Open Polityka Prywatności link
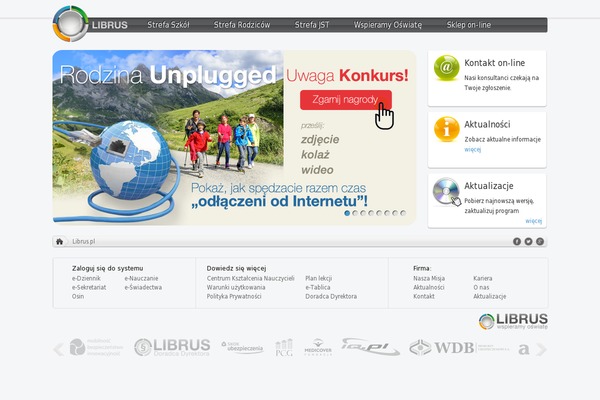This screenshot has width=600, height=400. 234,296
